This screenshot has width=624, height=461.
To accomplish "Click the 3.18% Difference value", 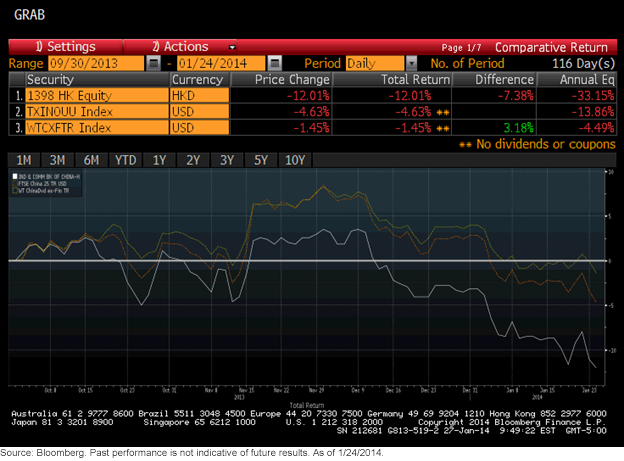I will (x=518, y=127).
